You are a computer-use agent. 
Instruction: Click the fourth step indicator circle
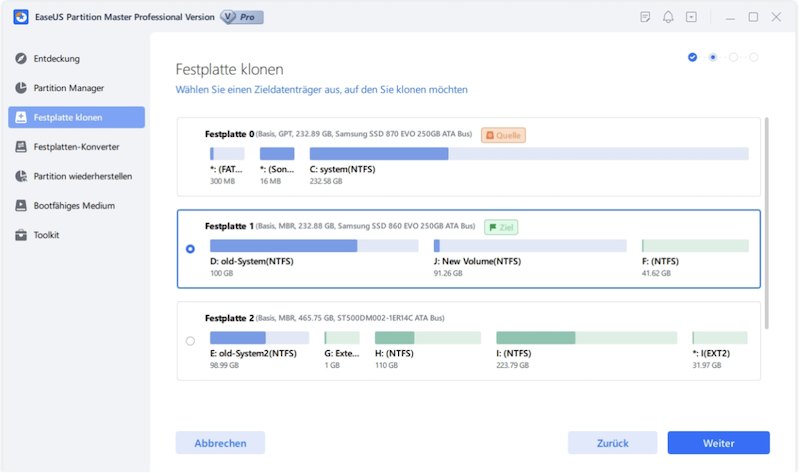(x=754, y=57)
